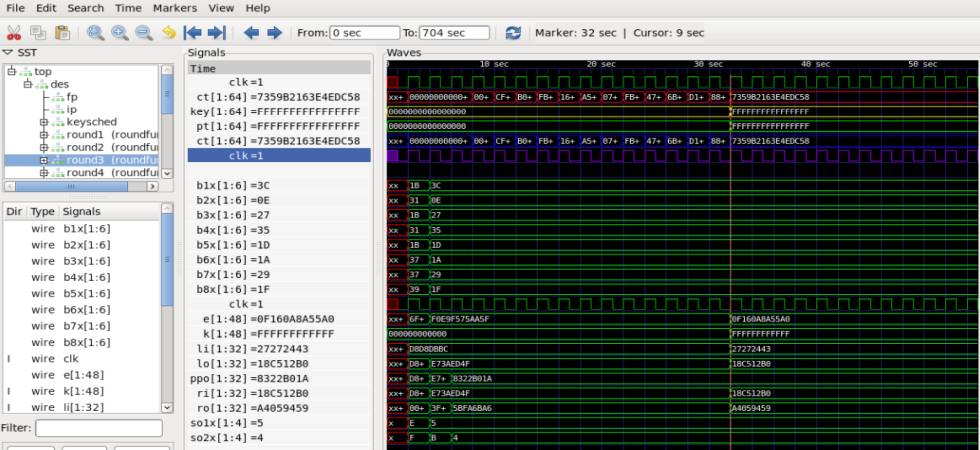Select the ppo[1:32] =8322B01A trace
Screen dimensions: 980x450
pos(279,378)
